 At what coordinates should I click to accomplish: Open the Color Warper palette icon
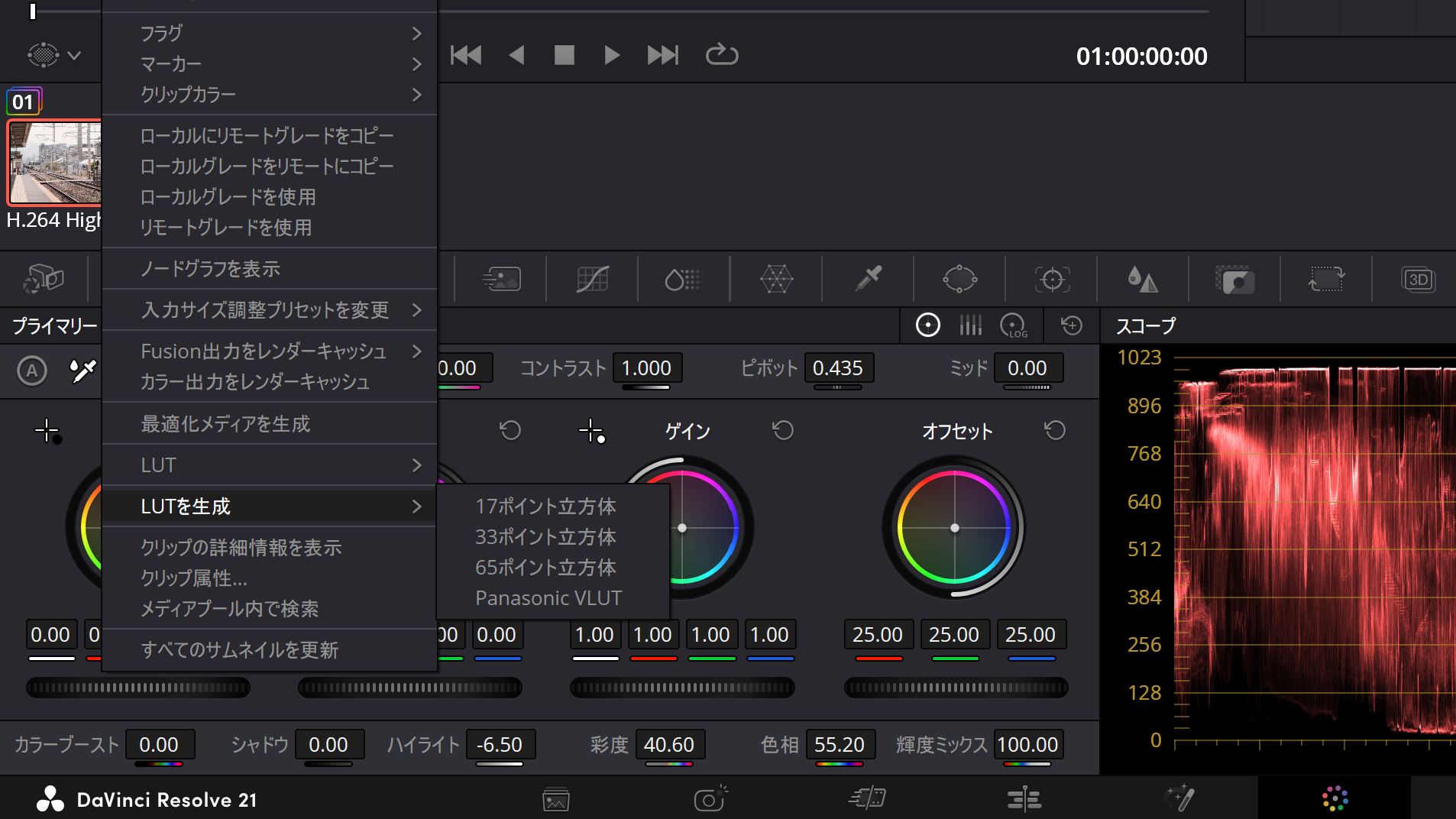pos(777,280)
